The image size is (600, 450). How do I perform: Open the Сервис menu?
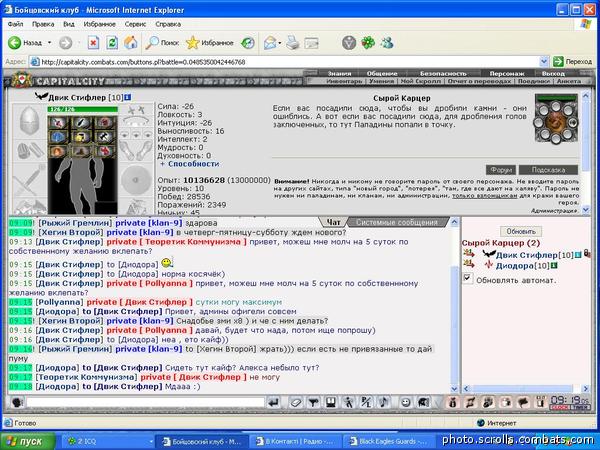point(135,24)
